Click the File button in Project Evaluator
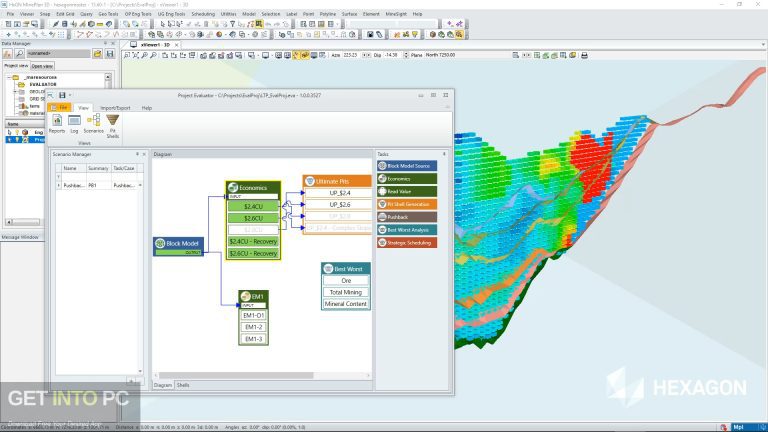Viewport: 768px width, 432px height. [x=61, y=107]
